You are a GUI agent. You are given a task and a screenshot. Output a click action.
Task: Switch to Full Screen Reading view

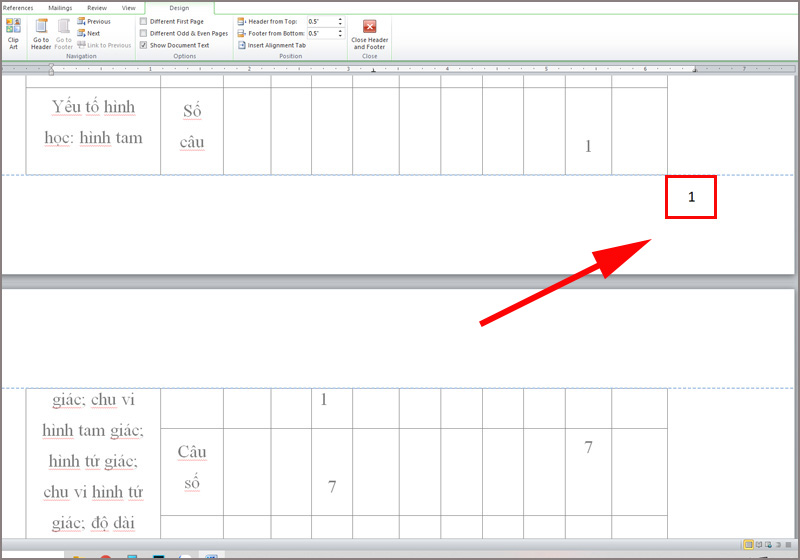pyautogui.click(x=759, y=545)
